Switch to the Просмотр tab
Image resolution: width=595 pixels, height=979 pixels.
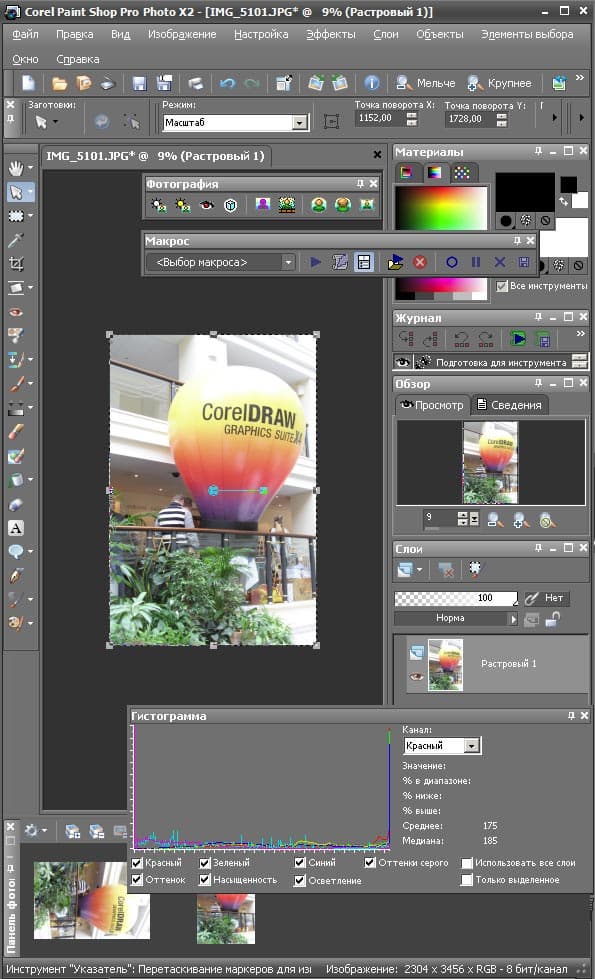click(x=432, y=405)
